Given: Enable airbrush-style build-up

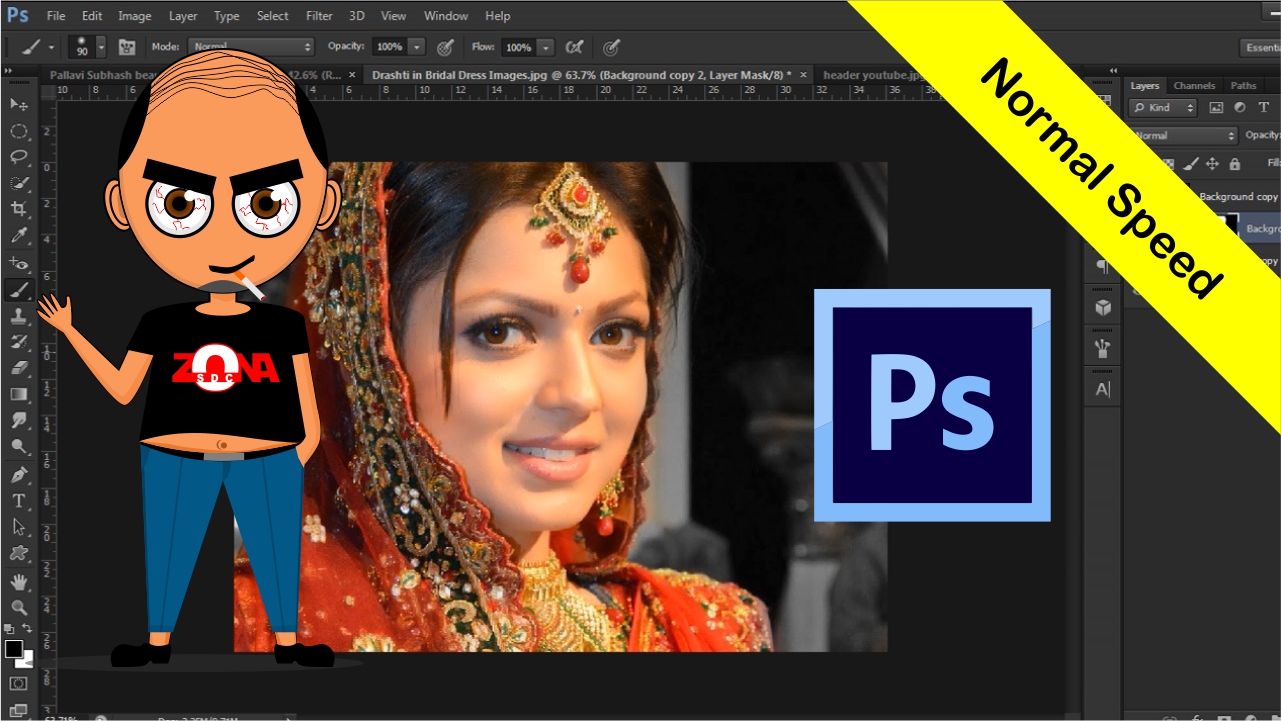Looking at the screenshot, I should click(x=575, y=47).
